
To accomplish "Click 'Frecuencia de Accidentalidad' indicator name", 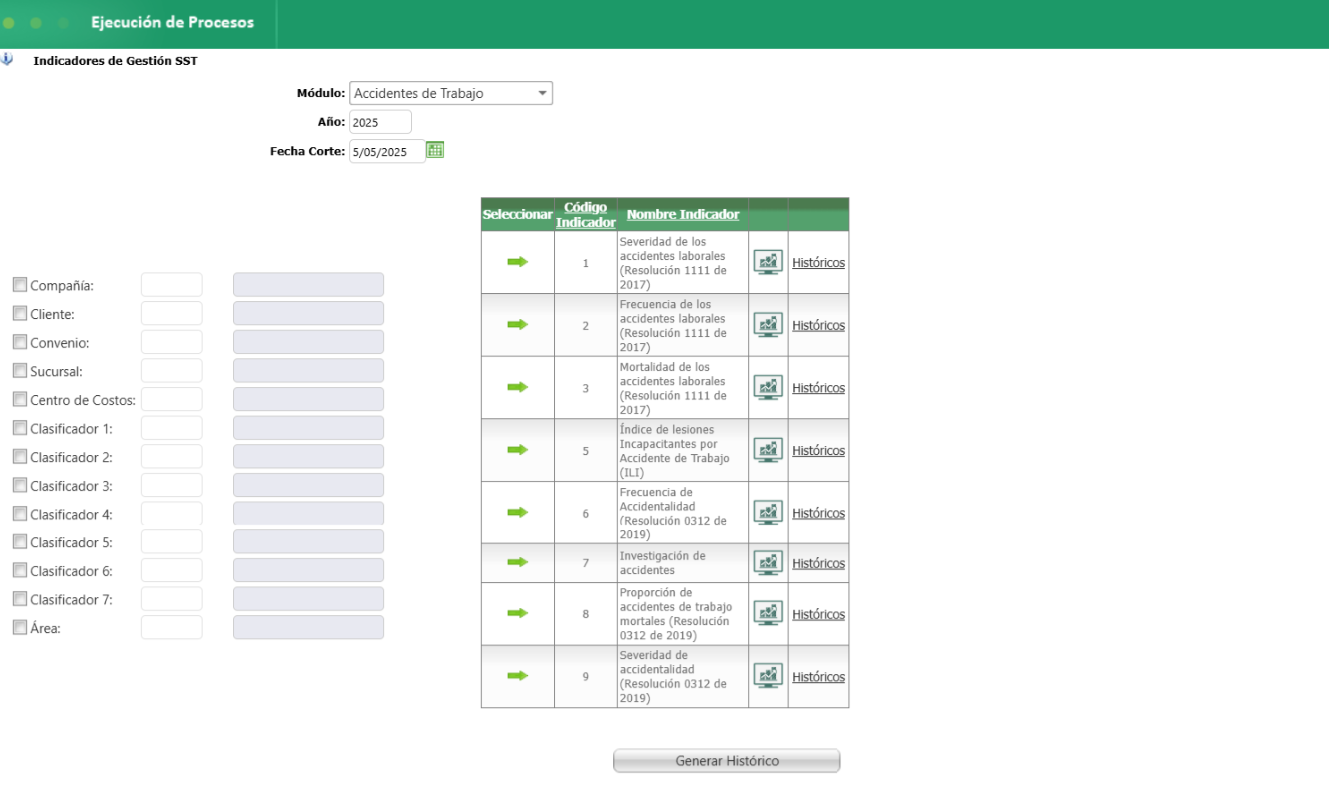I will tap(673, 513).
